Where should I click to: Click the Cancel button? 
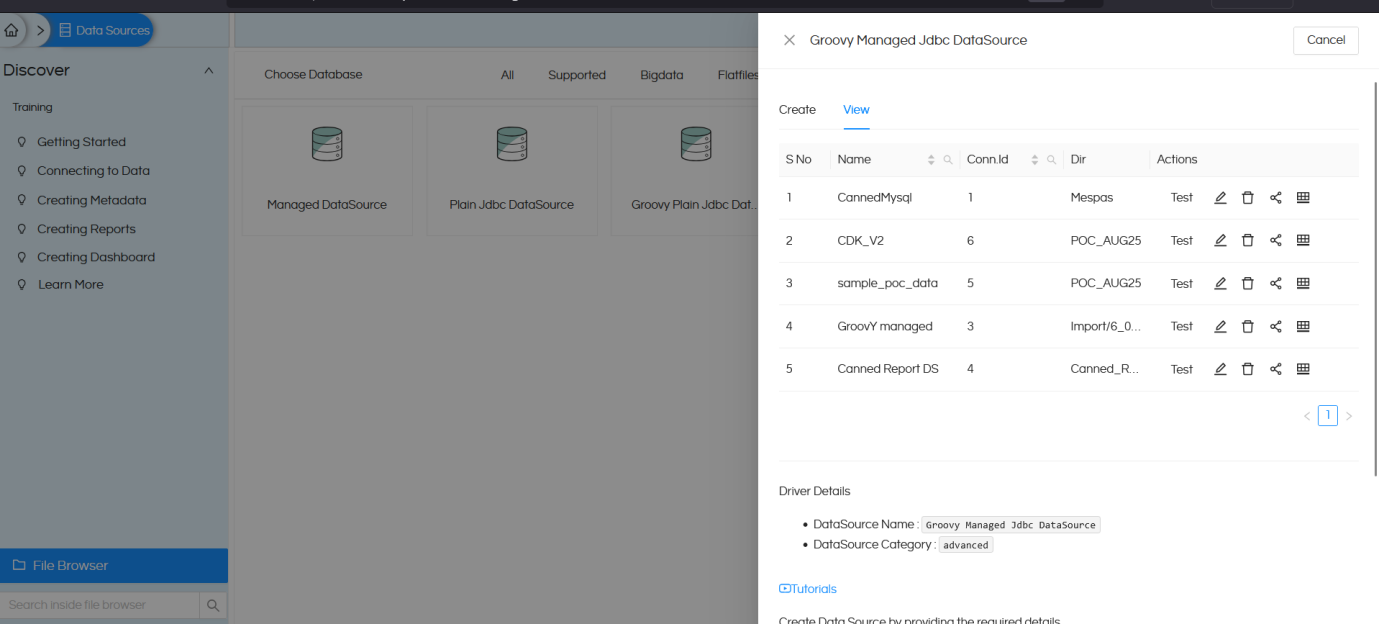click(1325, 40)
